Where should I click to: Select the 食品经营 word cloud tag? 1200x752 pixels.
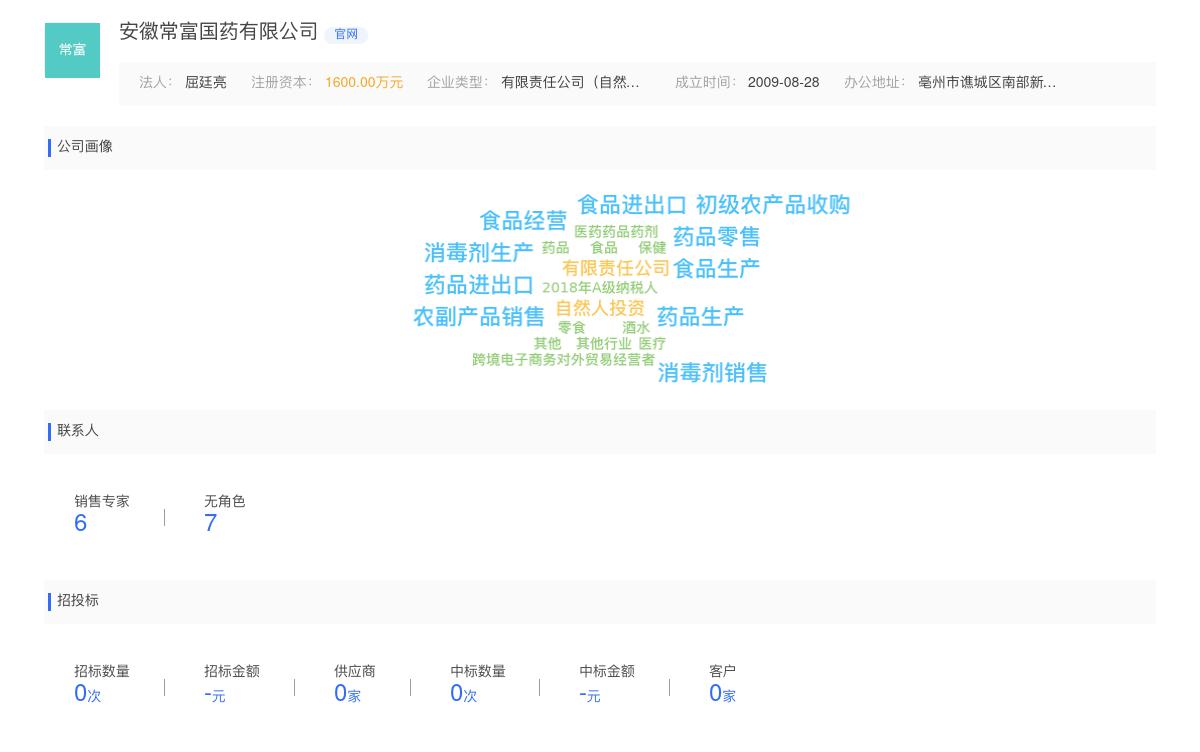(x=523, y=220)
